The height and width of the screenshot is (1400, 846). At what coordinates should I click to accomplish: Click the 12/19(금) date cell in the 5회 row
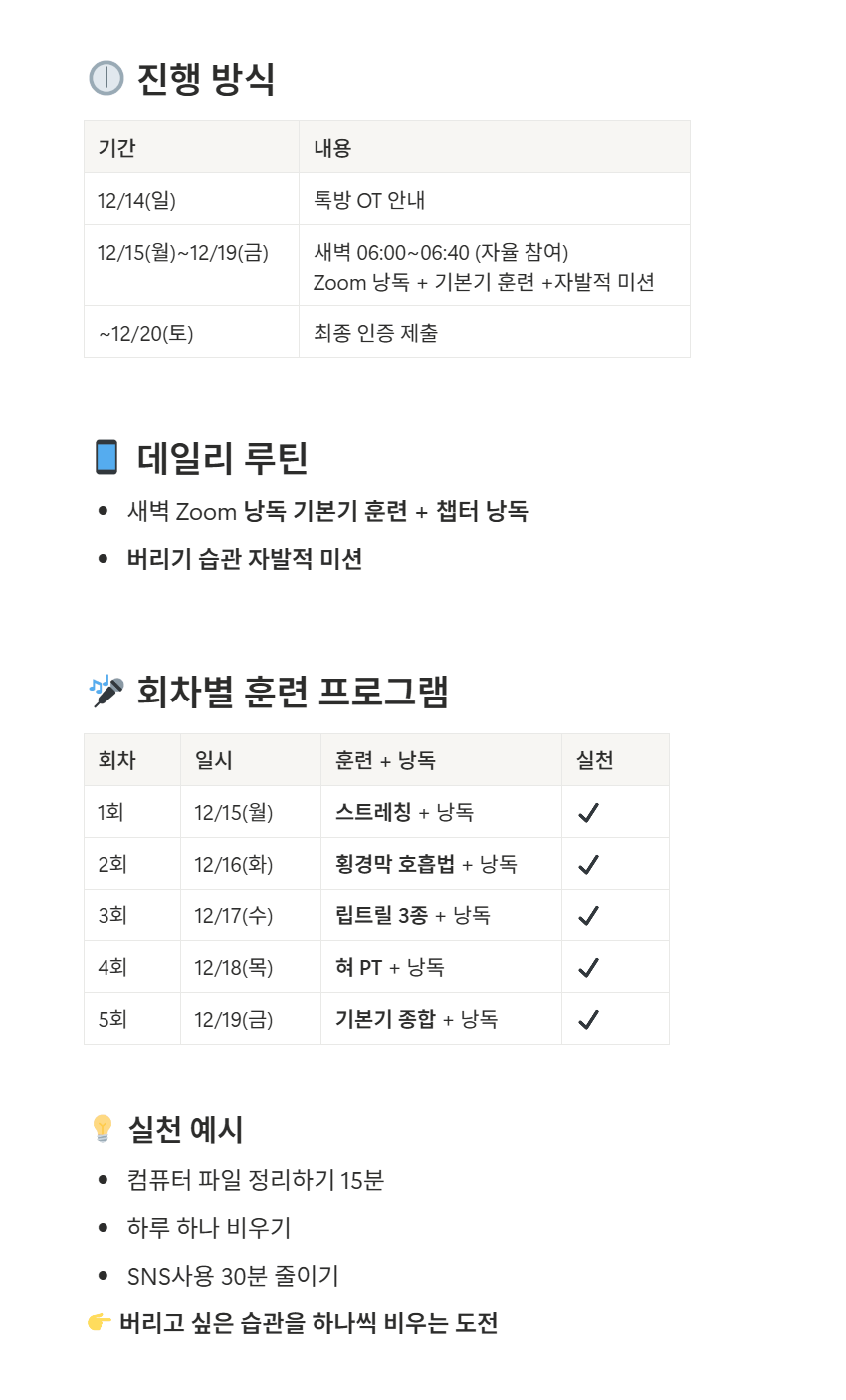pos(233,1019)
